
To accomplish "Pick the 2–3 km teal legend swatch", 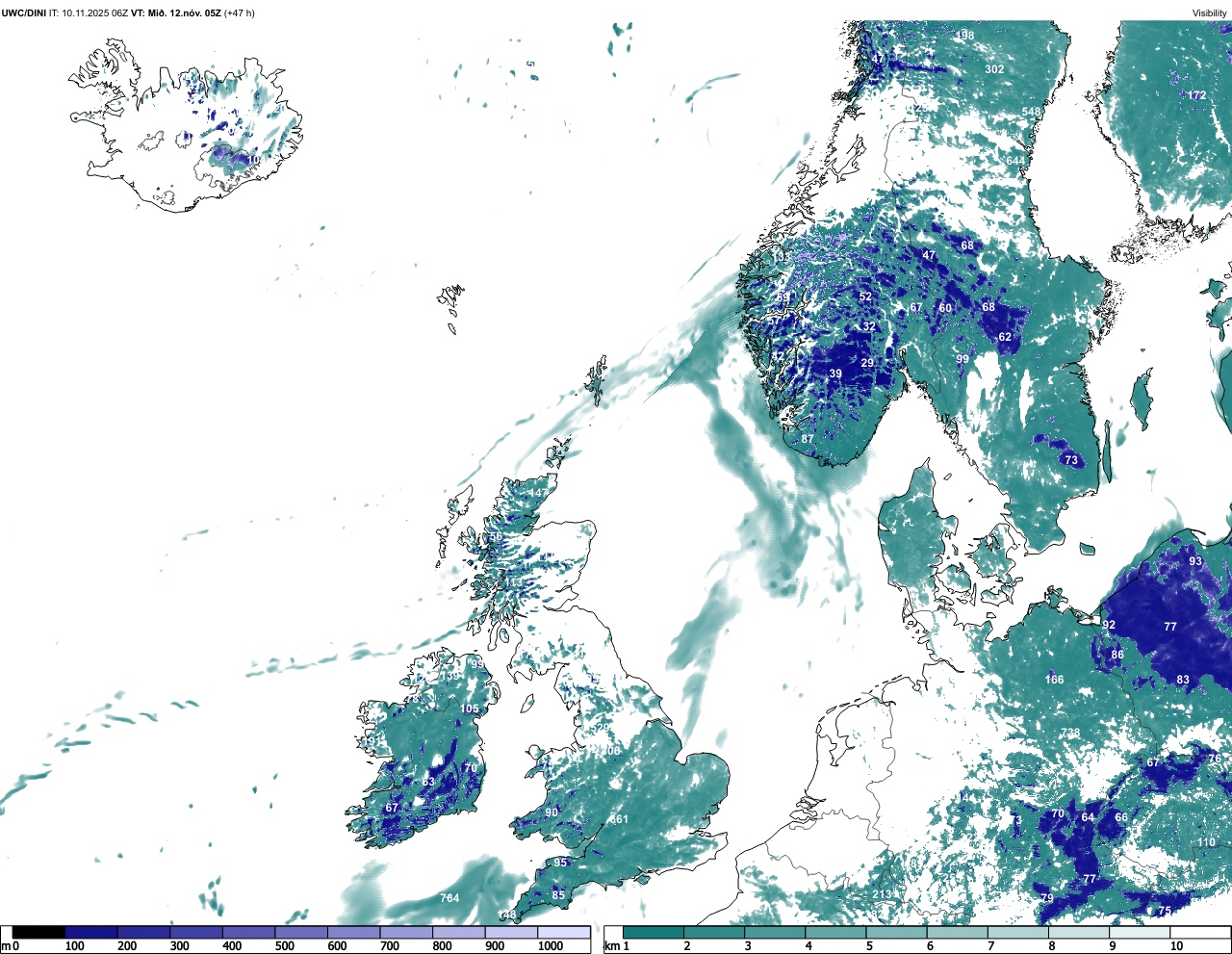I will (714, 933).
